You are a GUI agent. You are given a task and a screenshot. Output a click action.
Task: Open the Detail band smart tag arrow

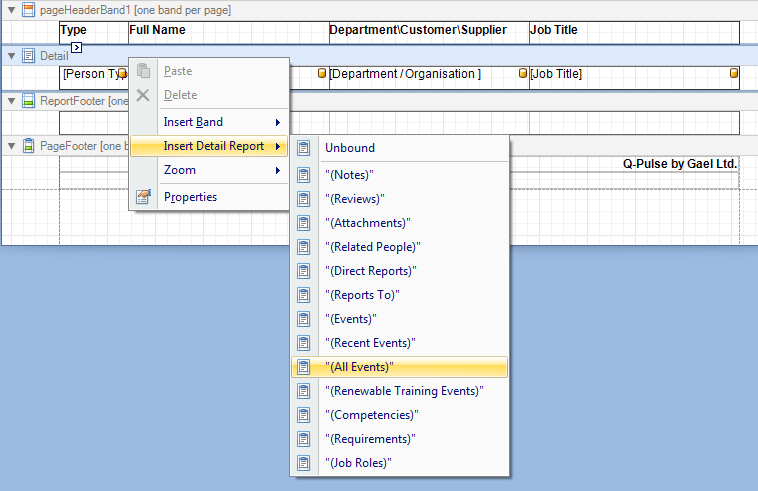76,47
